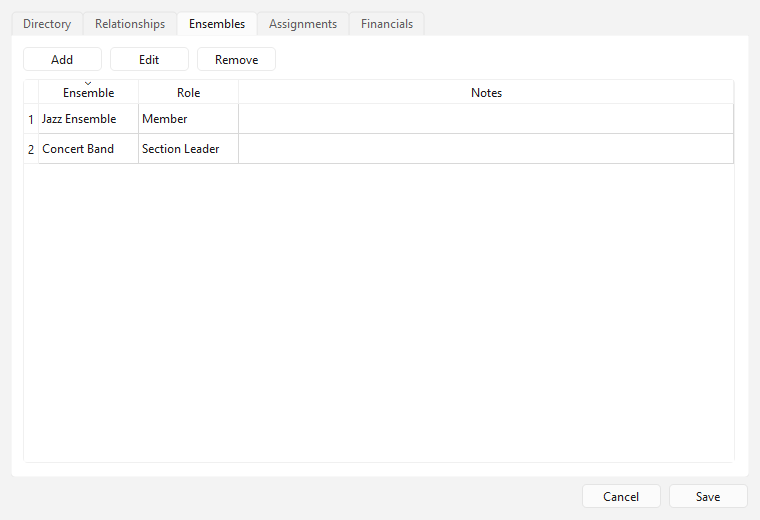Image resolution: width=760 pixels, height=520 pixels.
Task: Click the Notes column header
Action: (486, 92)
